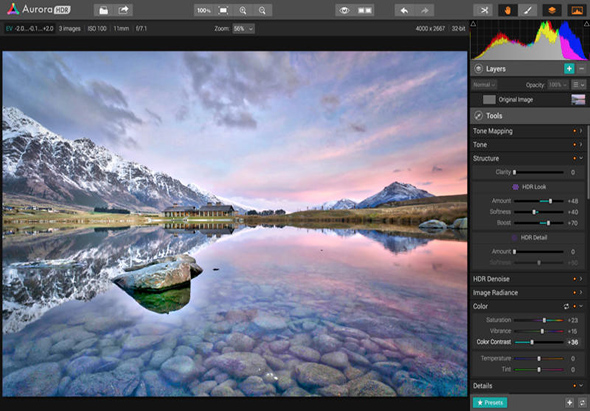Screen dimensions: 590x411
Task: Collapse the Color section chevron
Action: [x=581, y=306]
